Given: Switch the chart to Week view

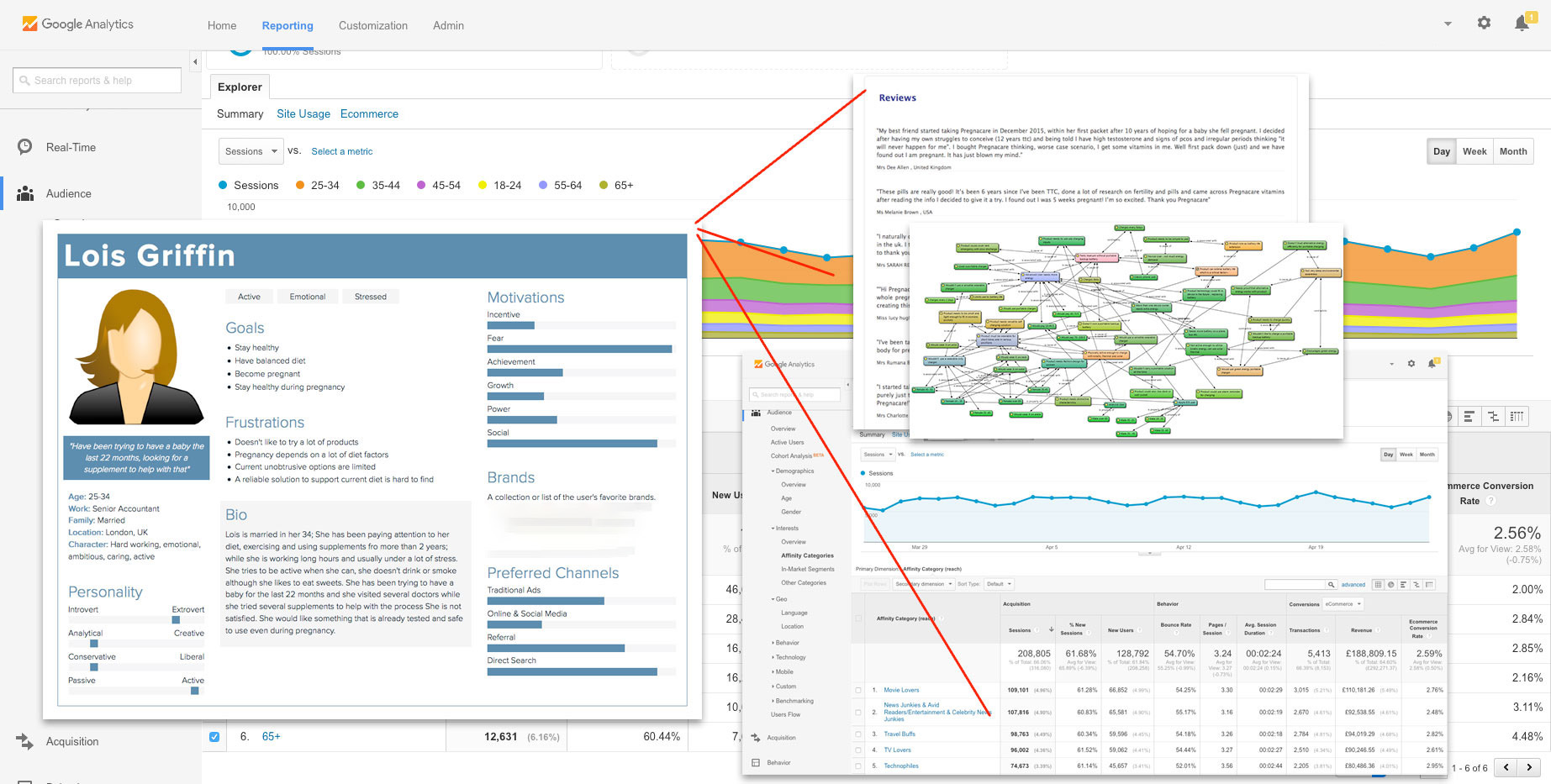Looking at the screenshot, I should pyautogui.click(x=1475, y=151).
